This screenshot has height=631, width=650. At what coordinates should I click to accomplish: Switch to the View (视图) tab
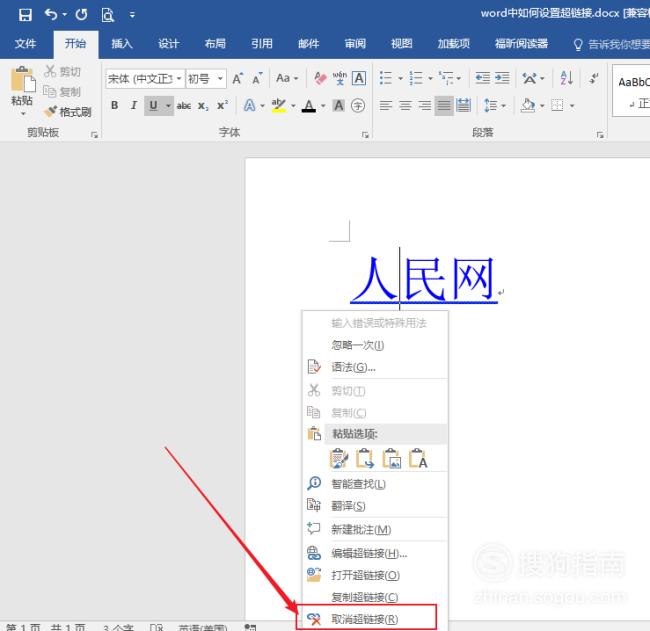(x=402, y=44)
